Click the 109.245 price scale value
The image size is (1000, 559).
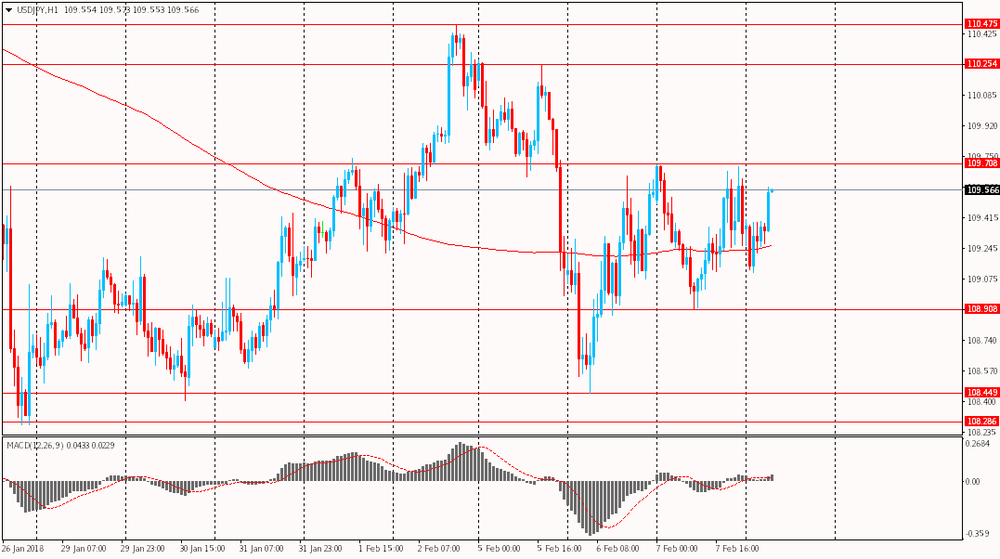(982, 249)
